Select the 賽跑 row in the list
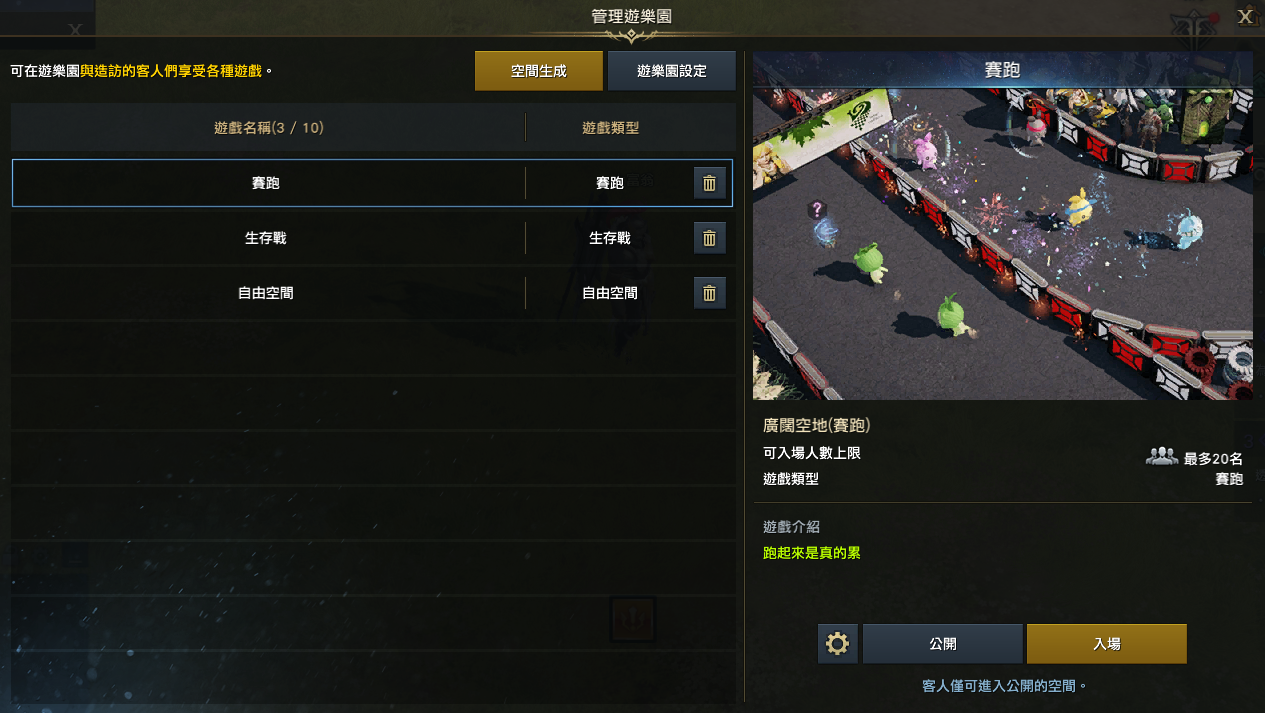Viewport: 1265px width, 713px height. (x=372, y=183)
